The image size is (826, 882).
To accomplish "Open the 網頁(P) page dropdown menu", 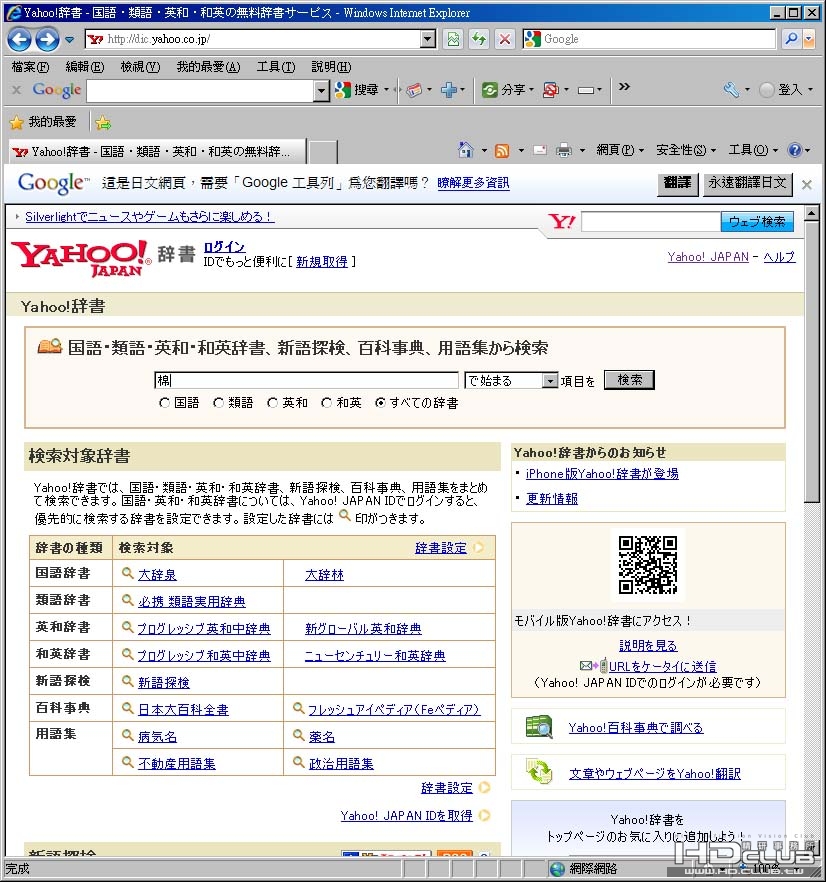I will tap(620, 150).
